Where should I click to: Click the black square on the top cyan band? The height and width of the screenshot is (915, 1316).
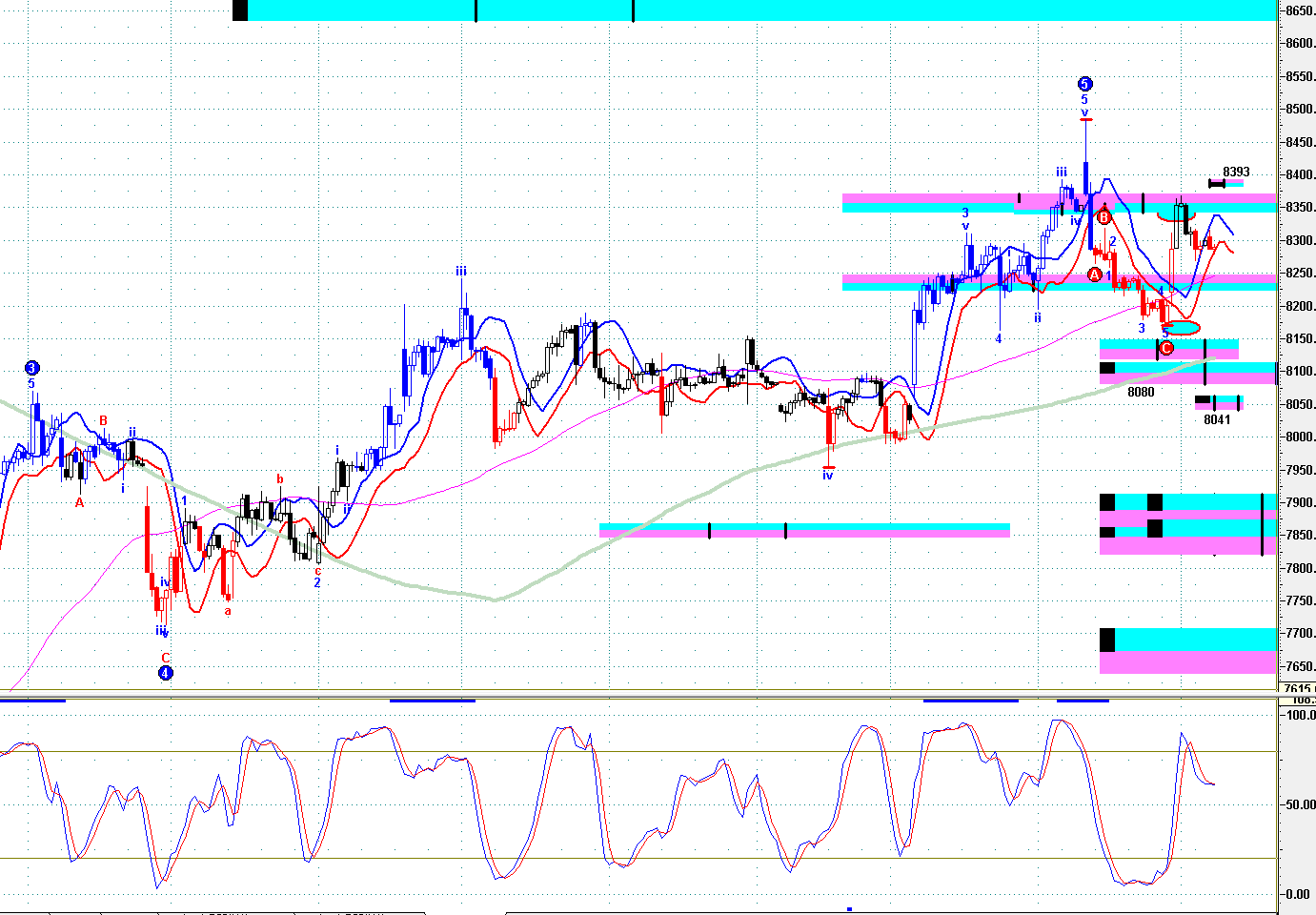(240, 10)
